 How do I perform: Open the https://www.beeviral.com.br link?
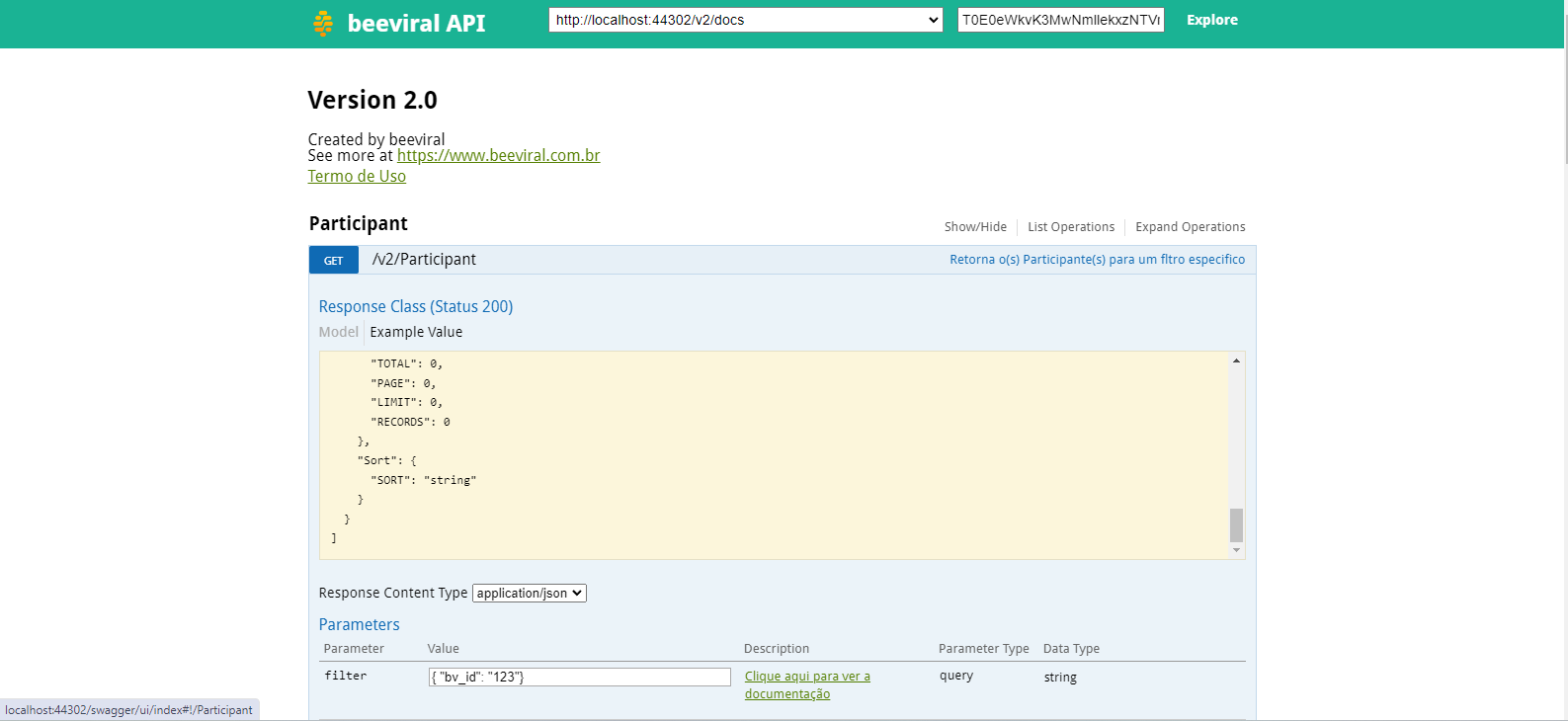[498, 156]
